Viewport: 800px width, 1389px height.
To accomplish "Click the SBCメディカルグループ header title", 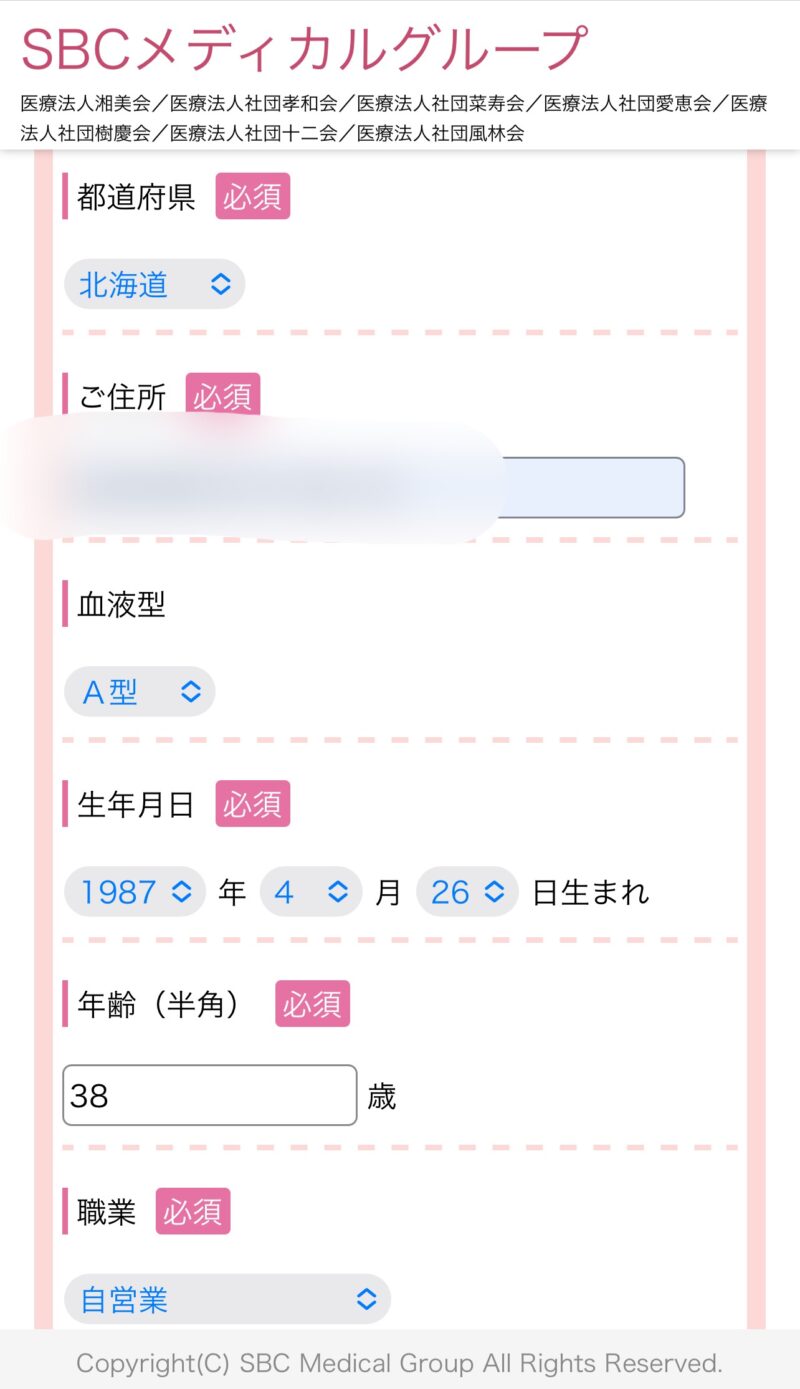I will (x=304, y=49).
